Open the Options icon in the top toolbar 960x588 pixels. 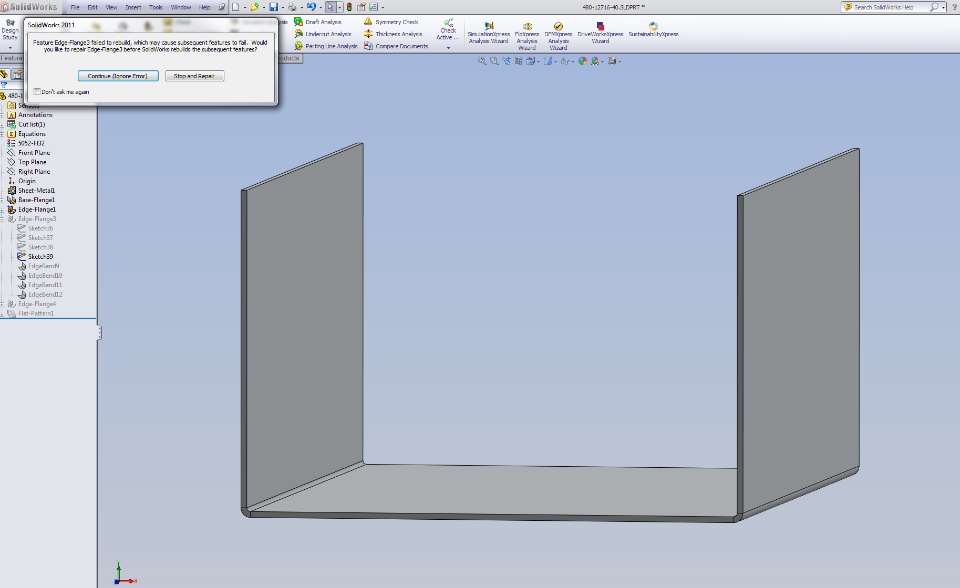(373, 7)
